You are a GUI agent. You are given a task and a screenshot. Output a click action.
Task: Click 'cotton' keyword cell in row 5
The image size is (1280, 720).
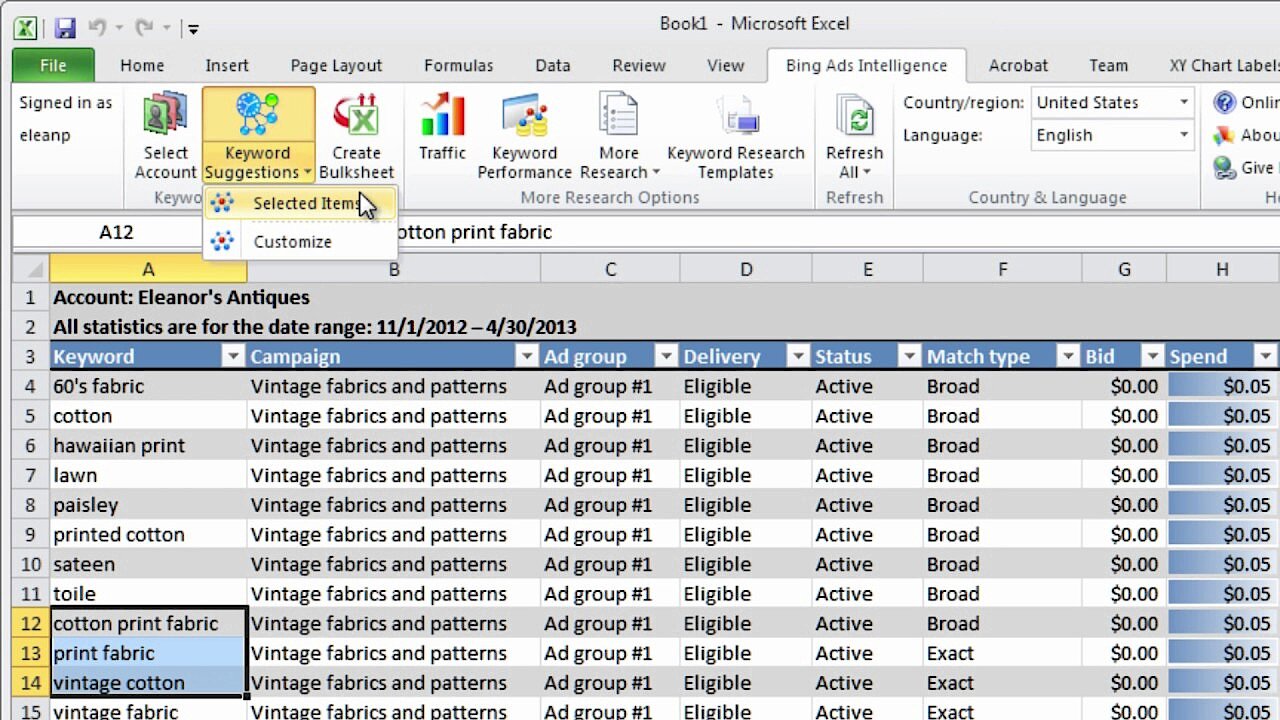pyautogui.click(x=148, y=416)
